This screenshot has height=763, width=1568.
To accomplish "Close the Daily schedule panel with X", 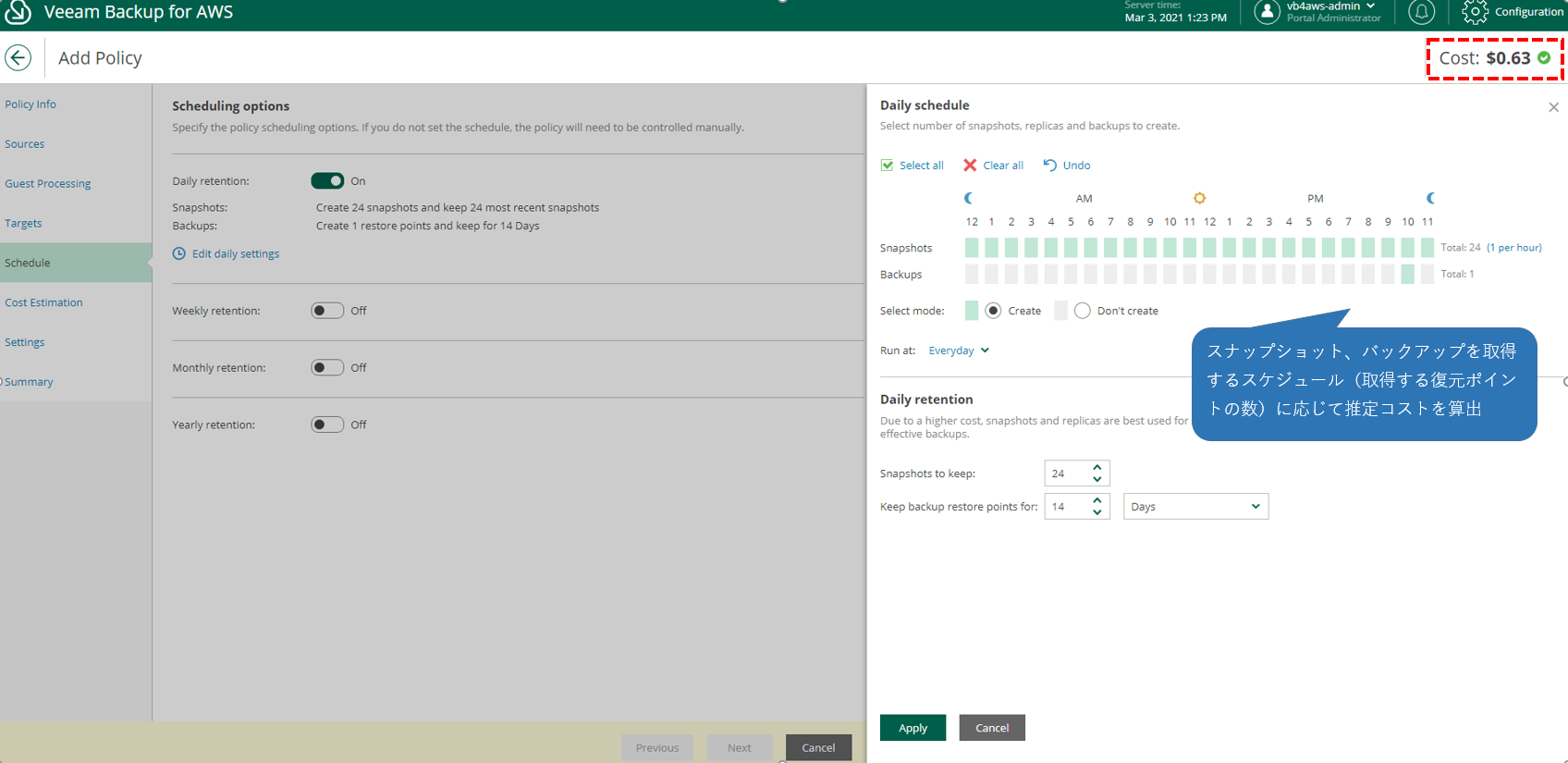I will (x=1553, y=107).
